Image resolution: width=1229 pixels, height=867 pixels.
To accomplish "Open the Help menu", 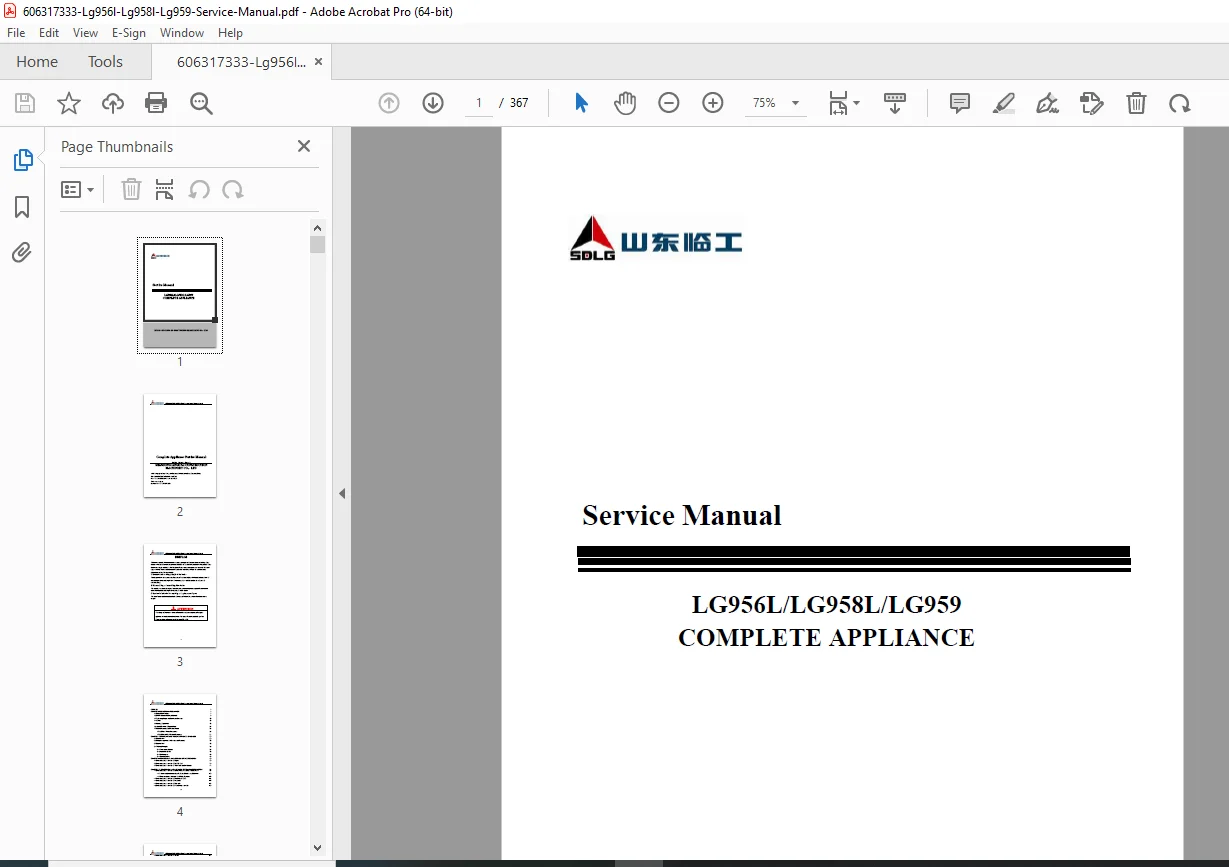I will [230, 33].
